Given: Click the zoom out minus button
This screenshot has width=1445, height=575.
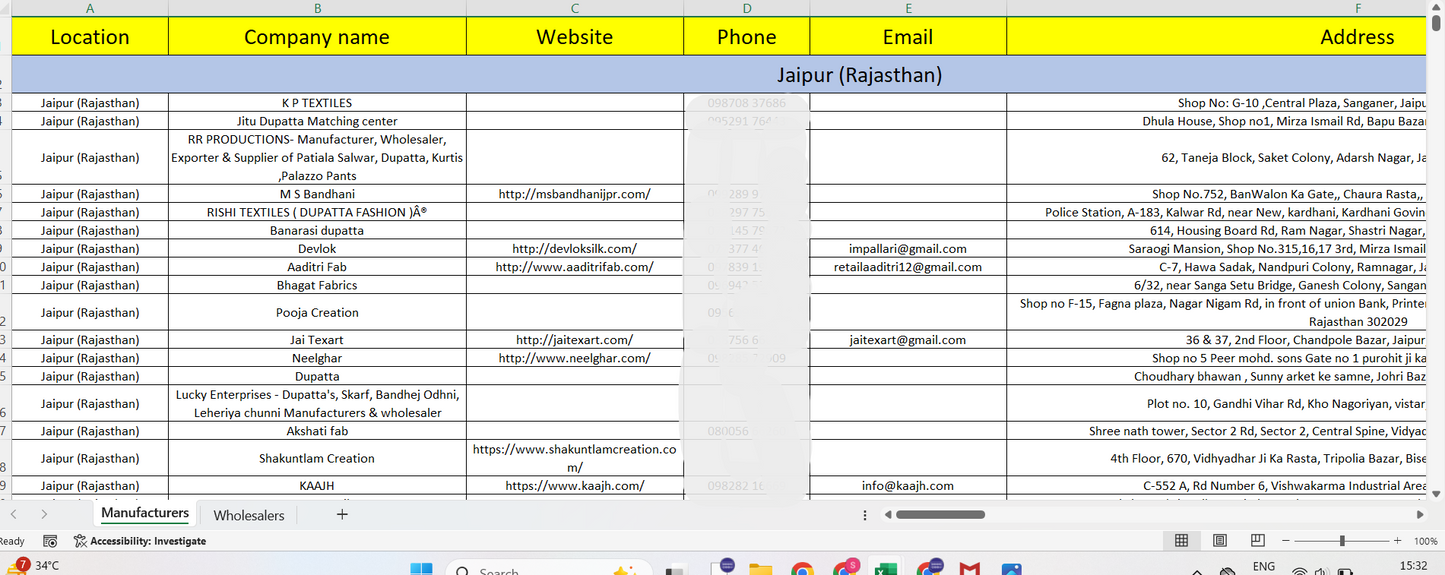Looking at the screenshot, I should tap(1286, 540).
